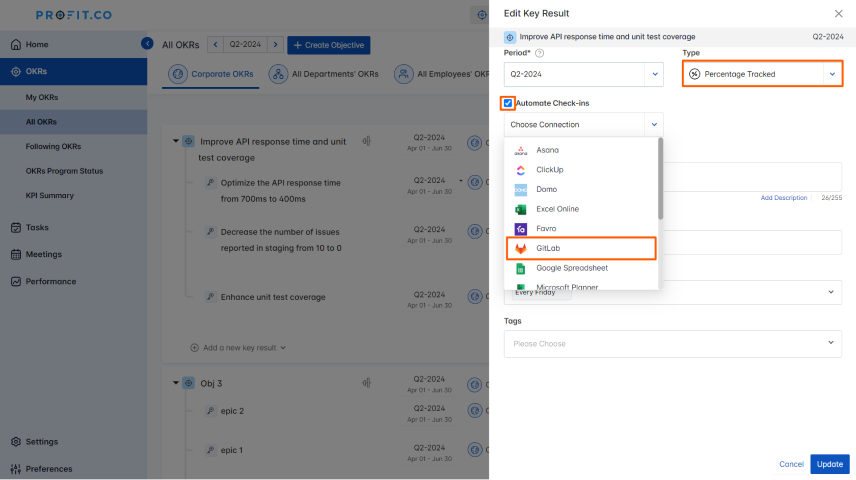Click the OKRs target icon in sidebar
This screenshot has height=480, width=856.
(16, 72)
